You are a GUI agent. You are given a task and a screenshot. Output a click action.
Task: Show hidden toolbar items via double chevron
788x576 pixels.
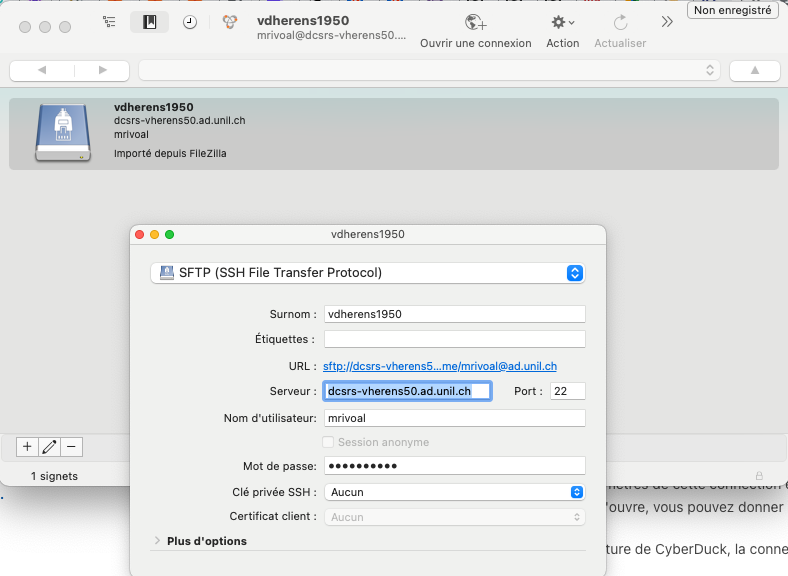click(667, 22)
